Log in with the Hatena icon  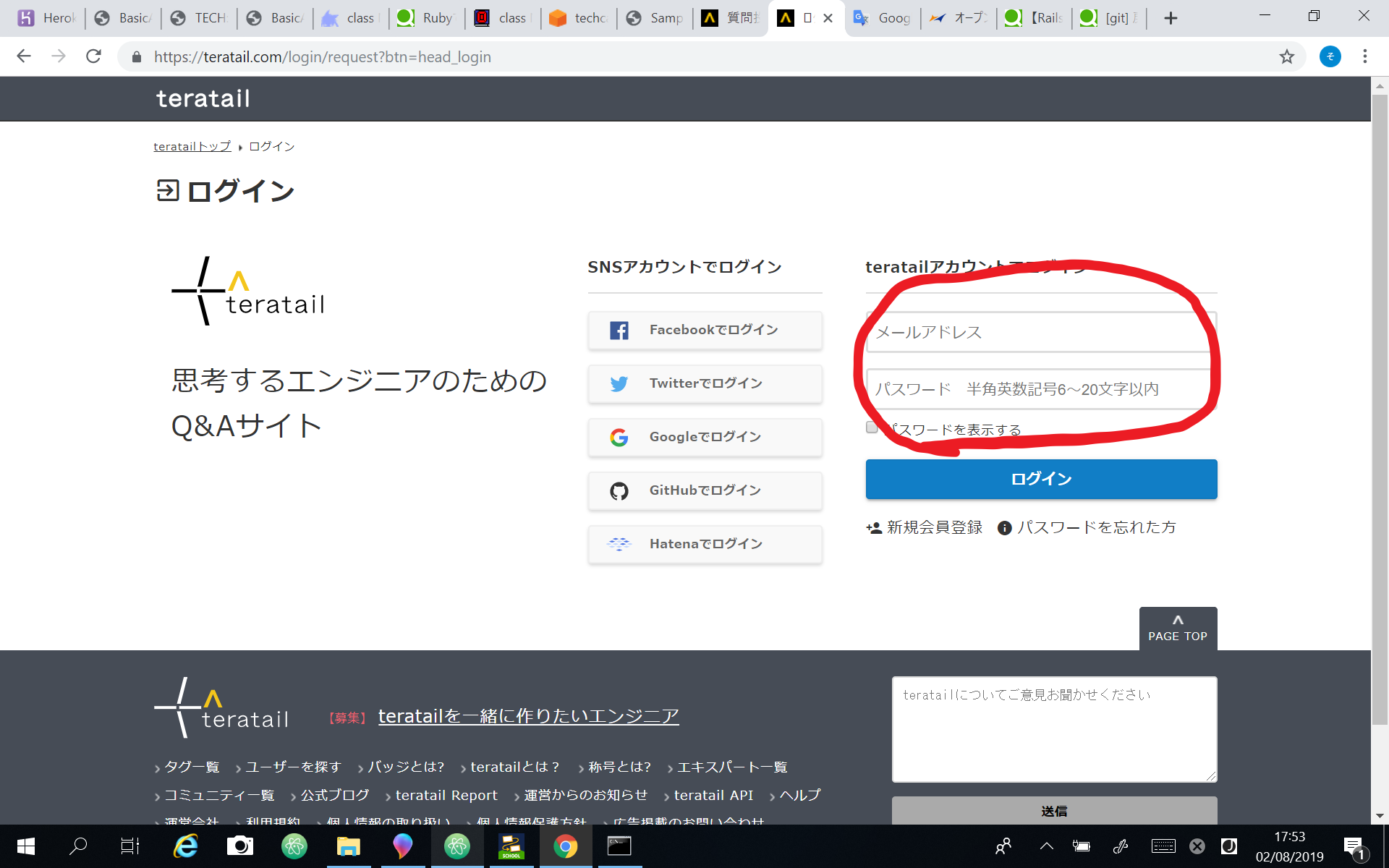coord(619,543)
